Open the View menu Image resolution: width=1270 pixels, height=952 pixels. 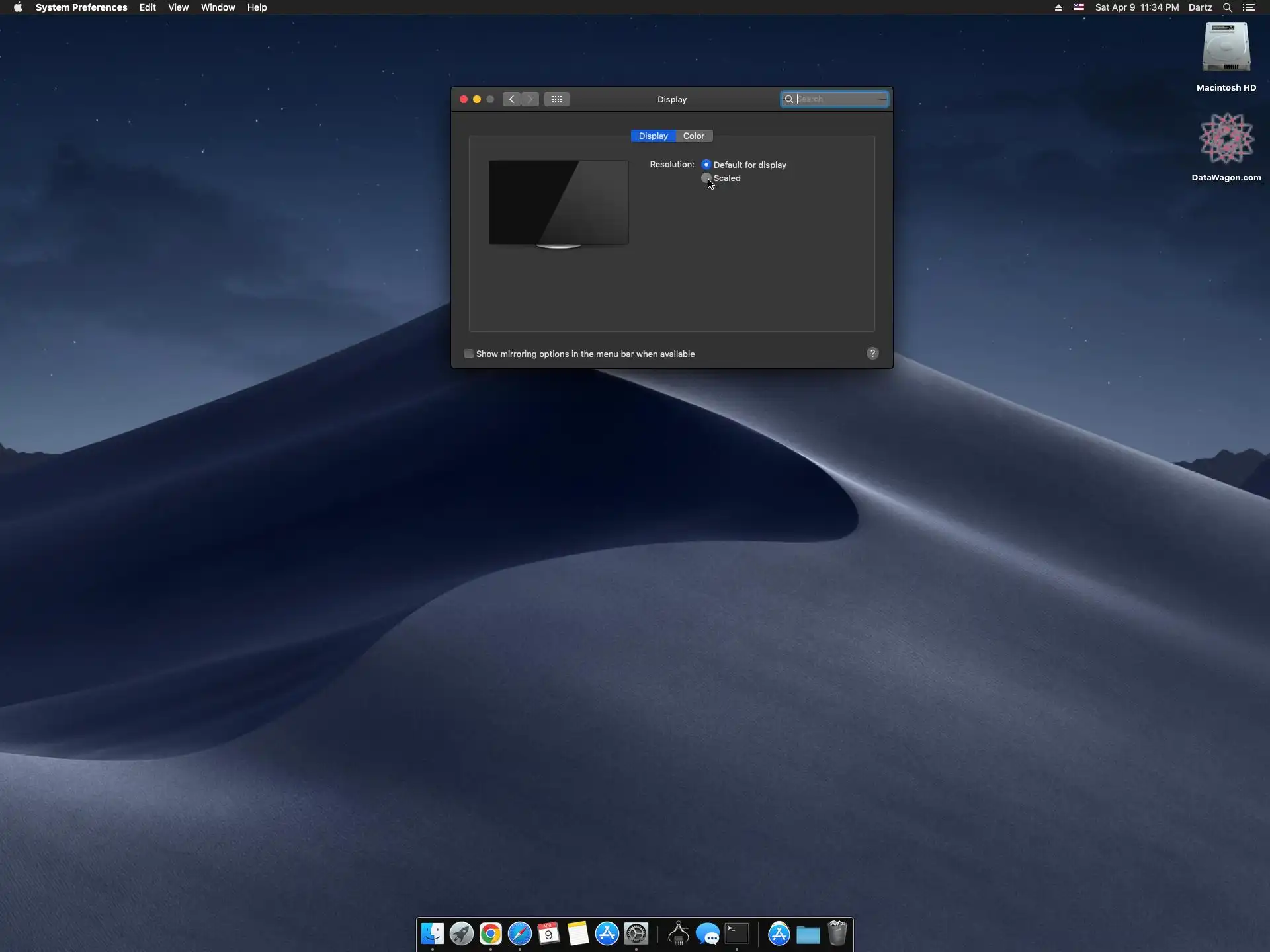click(x=178, y=7)
